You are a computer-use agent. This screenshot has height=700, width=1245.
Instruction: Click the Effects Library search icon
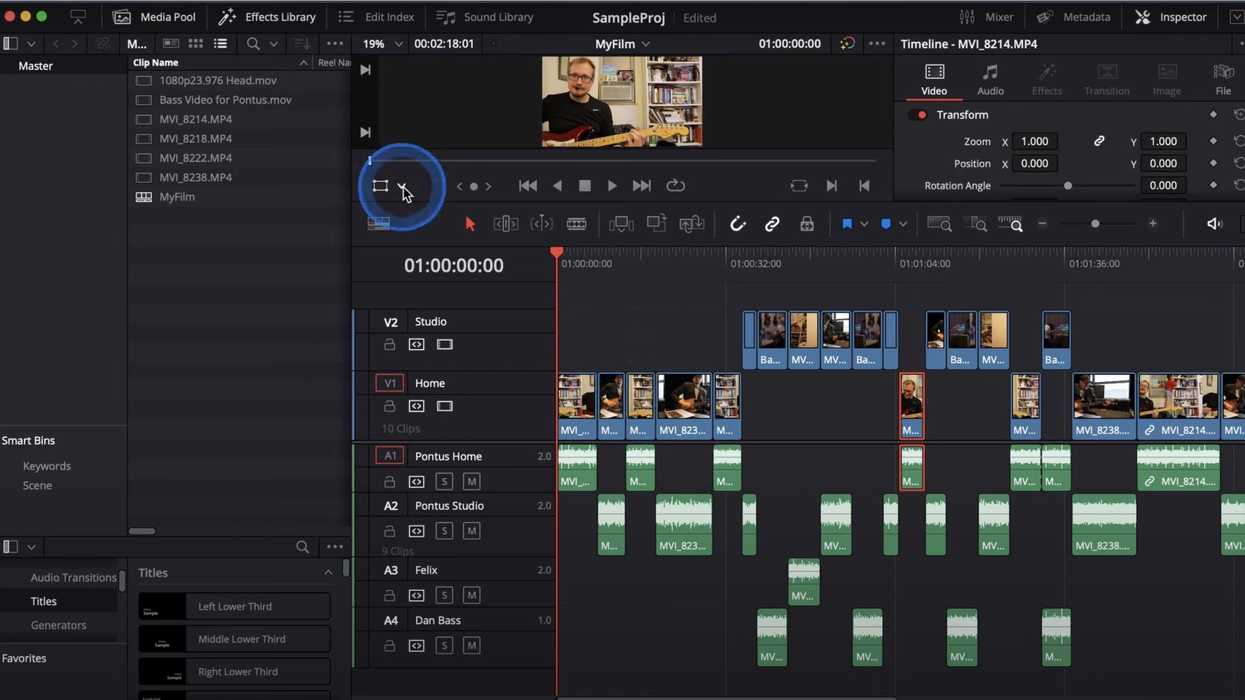point(302,547)
